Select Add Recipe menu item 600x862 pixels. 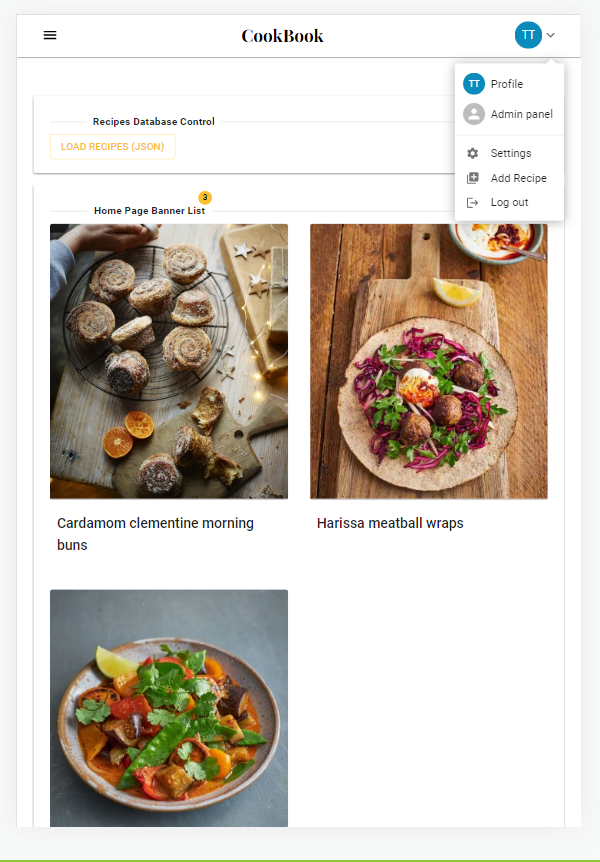pos(516,178)
